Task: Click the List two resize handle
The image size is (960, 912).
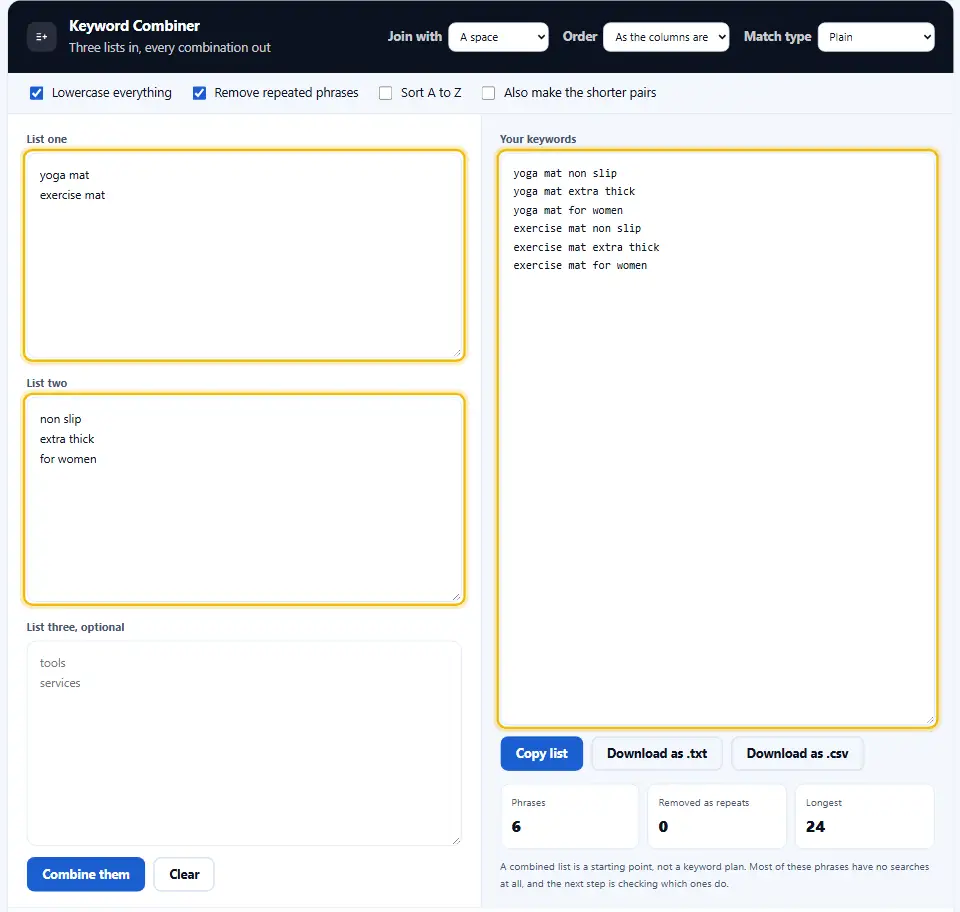Action: [x=457, y=597]
